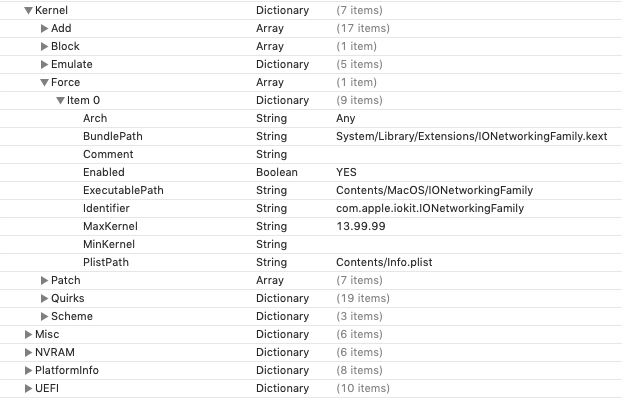Collapse the Force array
Image resolution: width=622 pixels, height=416 pixels.
pos(44,83)
